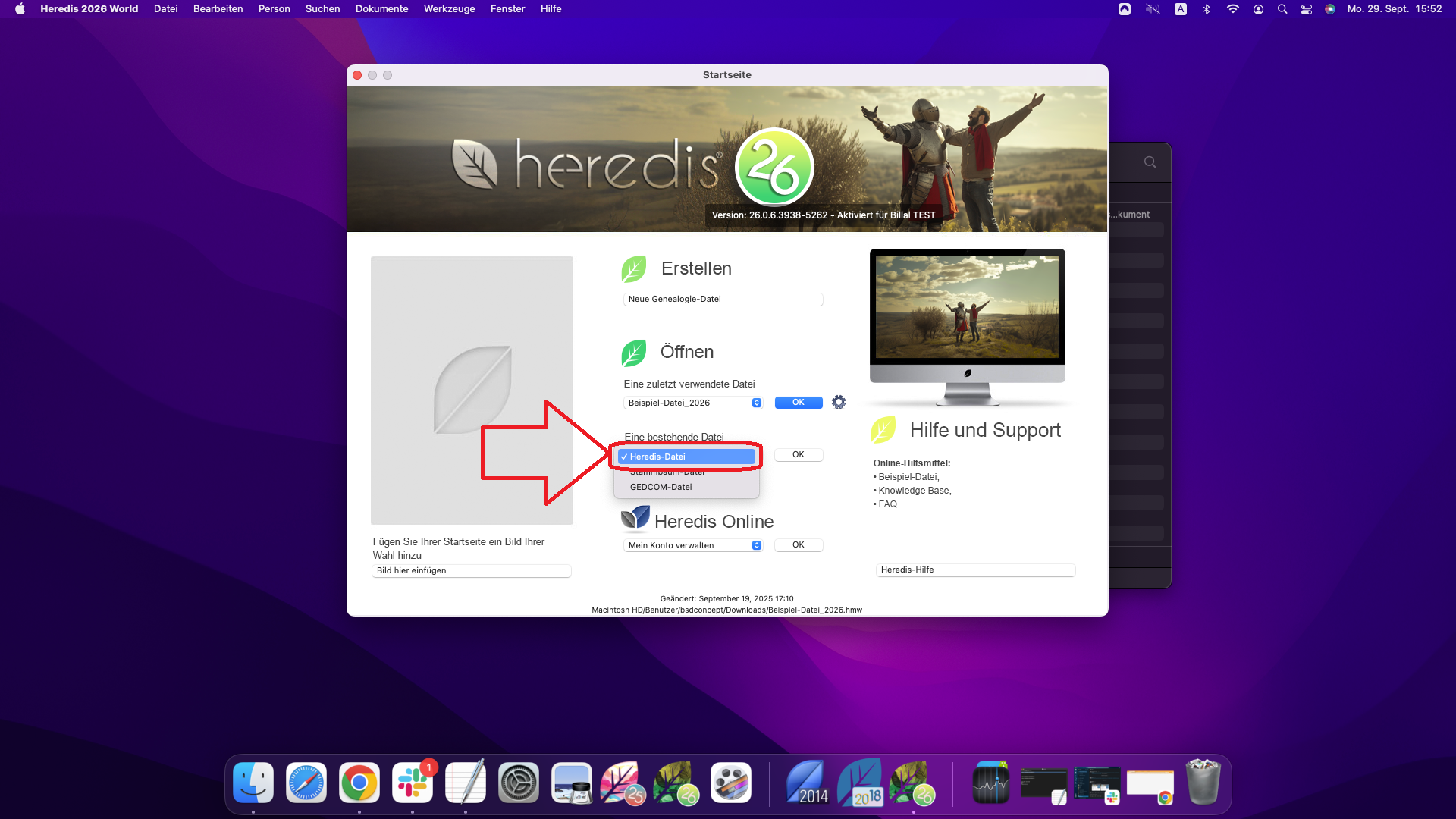
Task: Open the Werkzeuge menu
Action: pos(449,9)
